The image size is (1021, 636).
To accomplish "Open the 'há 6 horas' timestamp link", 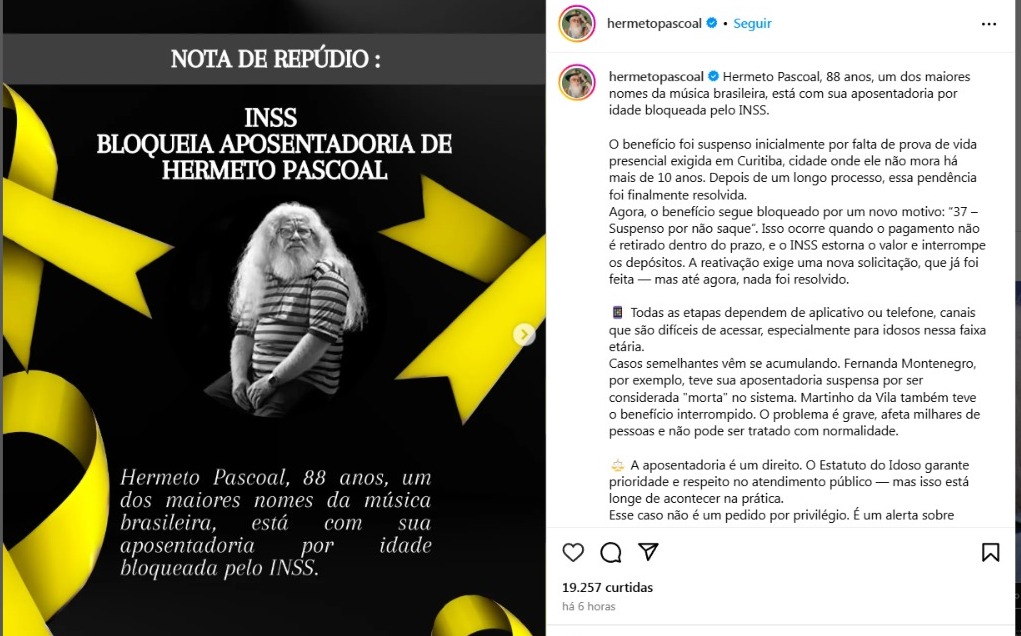I will (x=588, y=606).
